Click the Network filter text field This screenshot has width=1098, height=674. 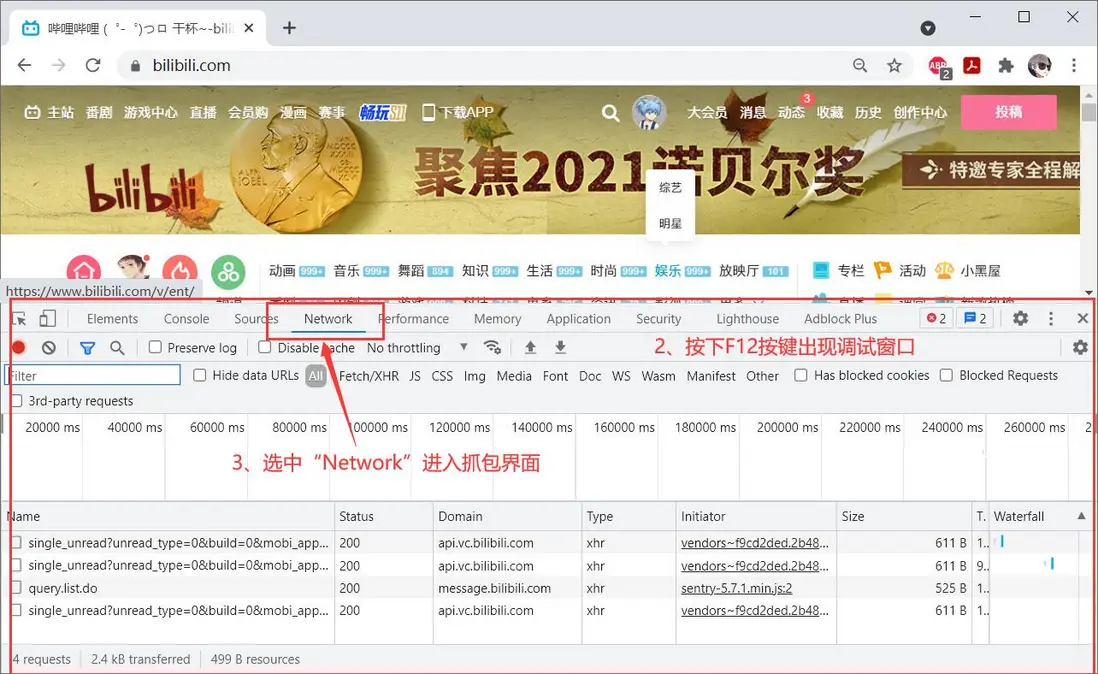pyautogui.click(x=92, y=375)
